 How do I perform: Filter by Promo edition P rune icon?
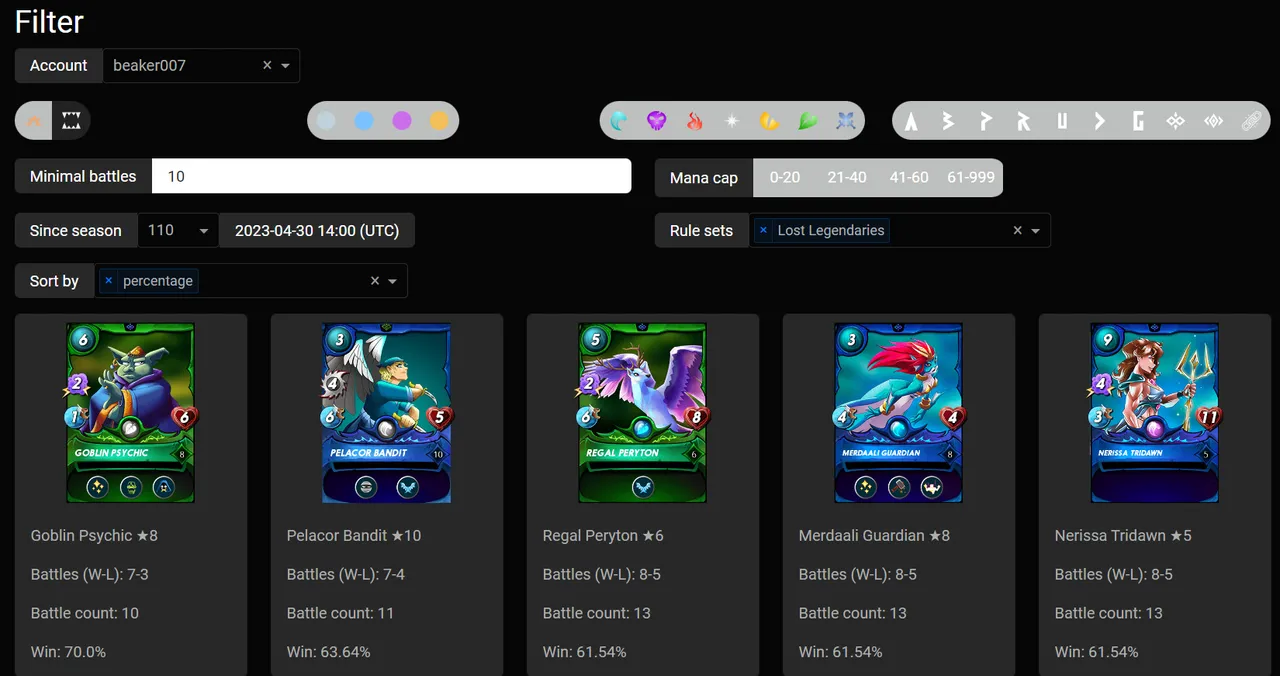pos(986,121)
